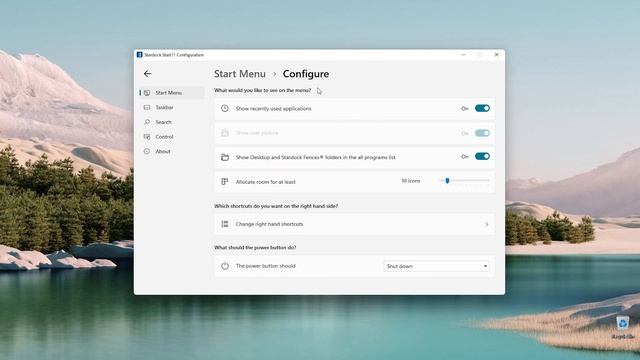Click power icon beside power button setting
The height and width of the screenshot is (360, 640).
[x=225, y=266]
